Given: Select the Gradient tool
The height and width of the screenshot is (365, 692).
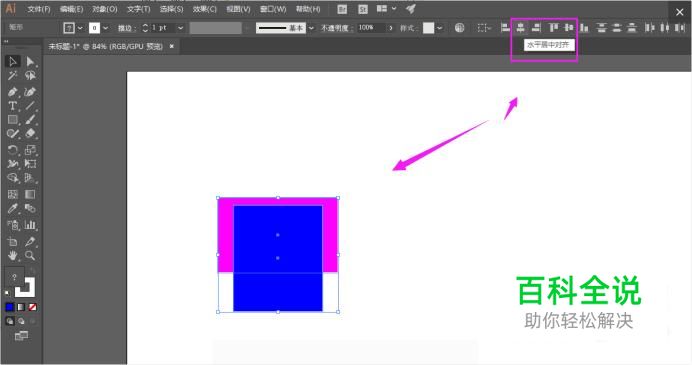Looking at the screenshot, I should (30, 195).
